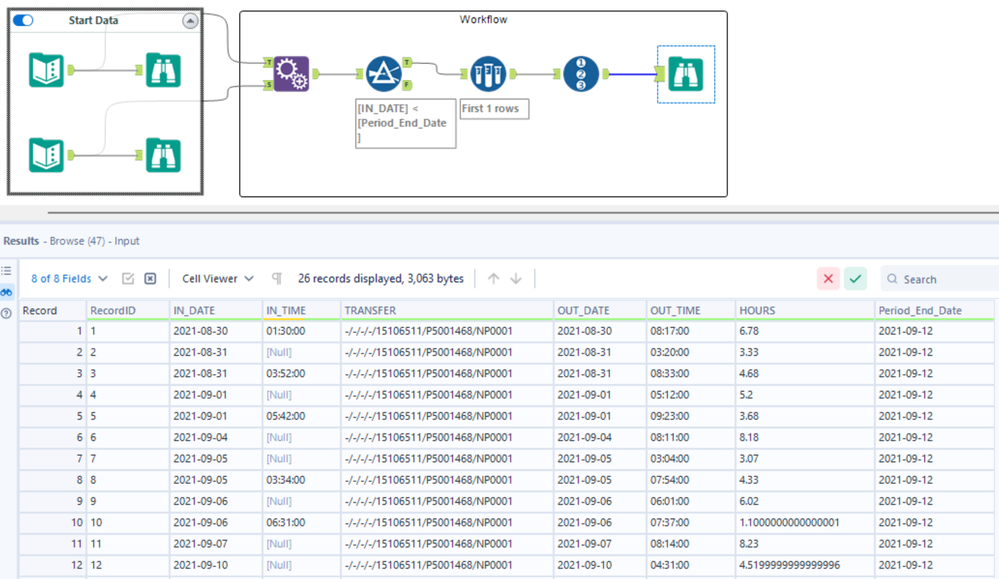Click the bottom Browse tool in Start Data

(x=163, y=155)
